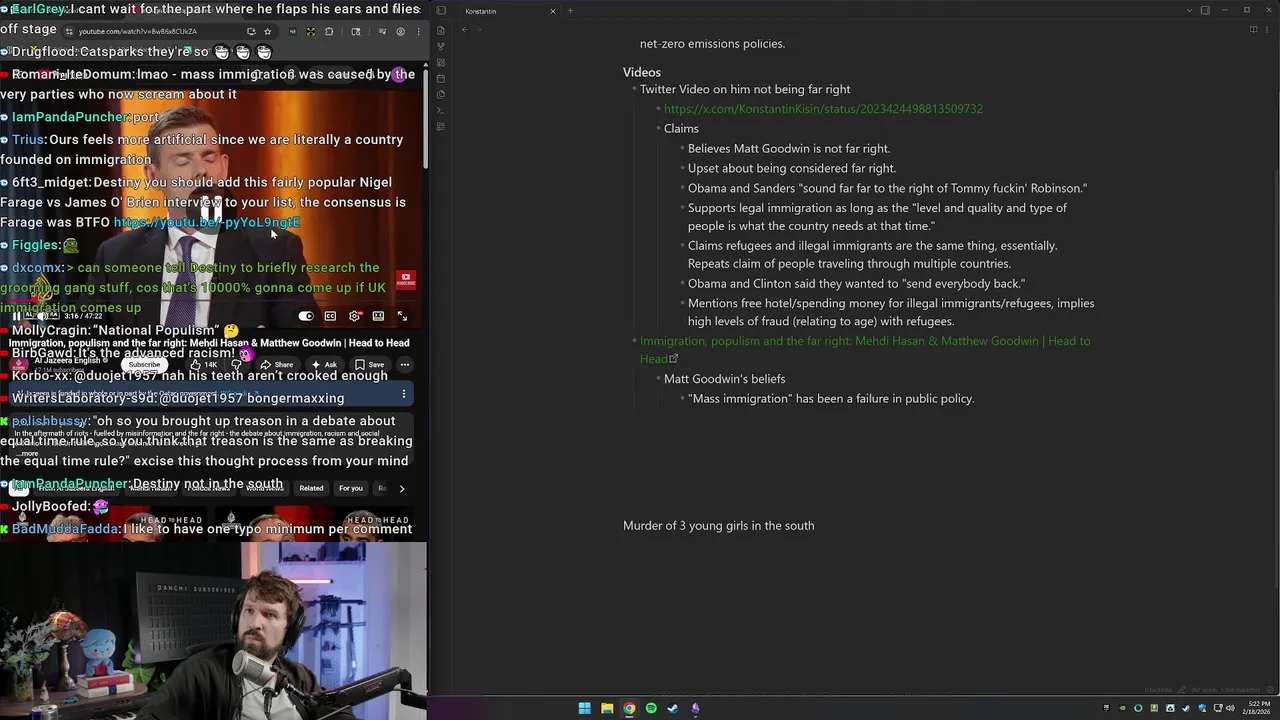Screen dimensions: 1280x720
Task: Toggle the Obsidian left sidebar icon
Action: tap(441, 11)
